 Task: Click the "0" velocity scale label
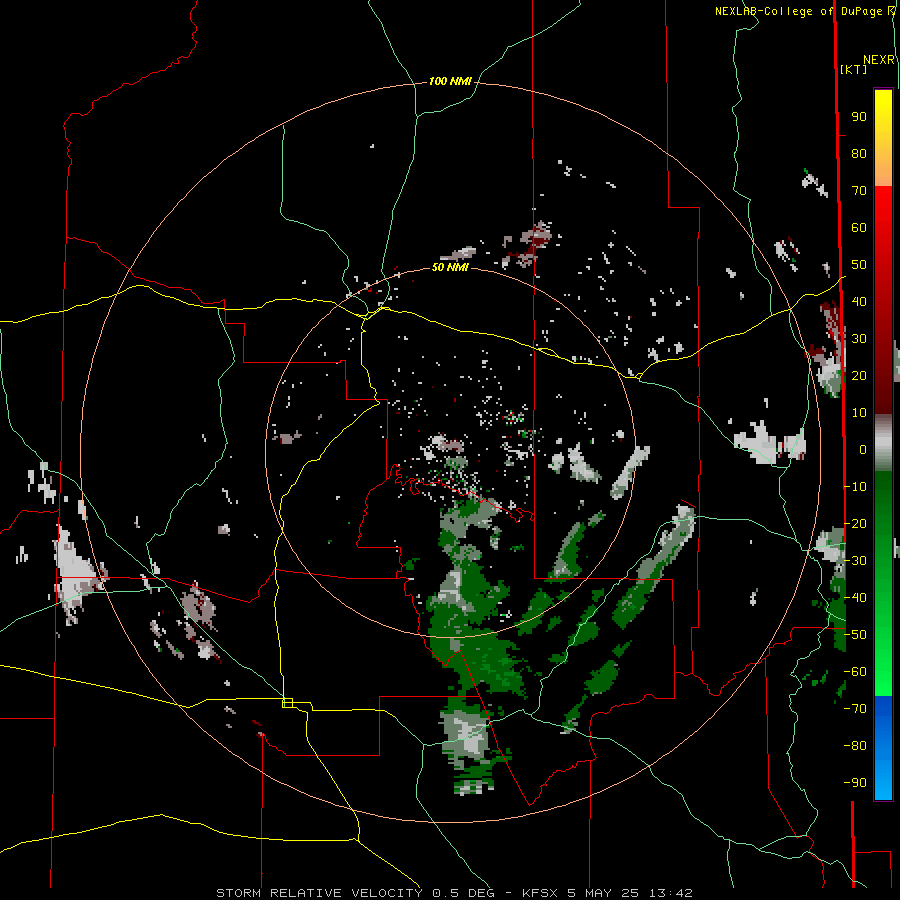[x=863, y=450]
